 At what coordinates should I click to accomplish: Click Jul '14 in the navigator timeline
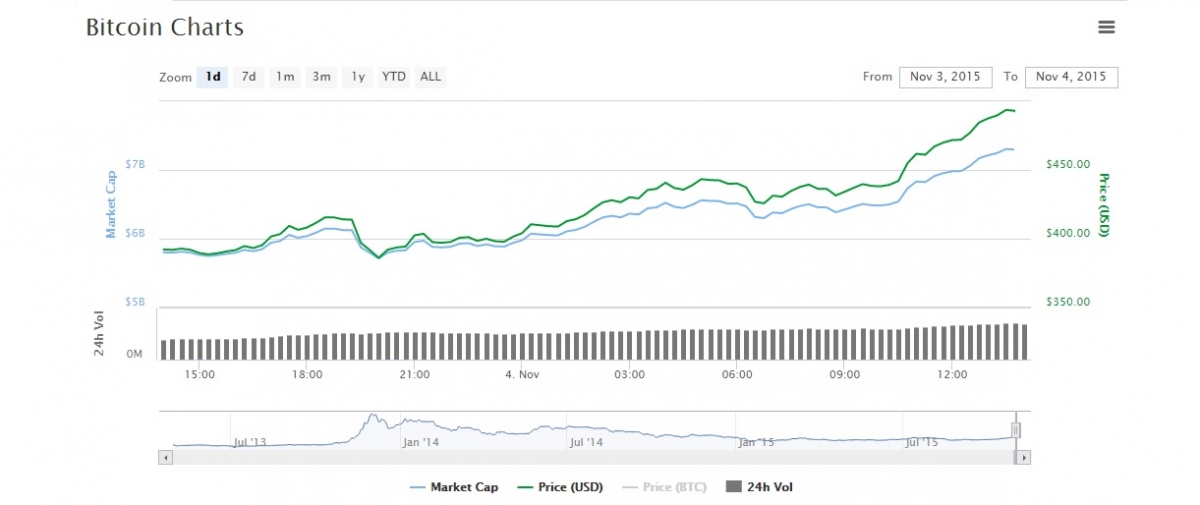(x=586, y=441)
